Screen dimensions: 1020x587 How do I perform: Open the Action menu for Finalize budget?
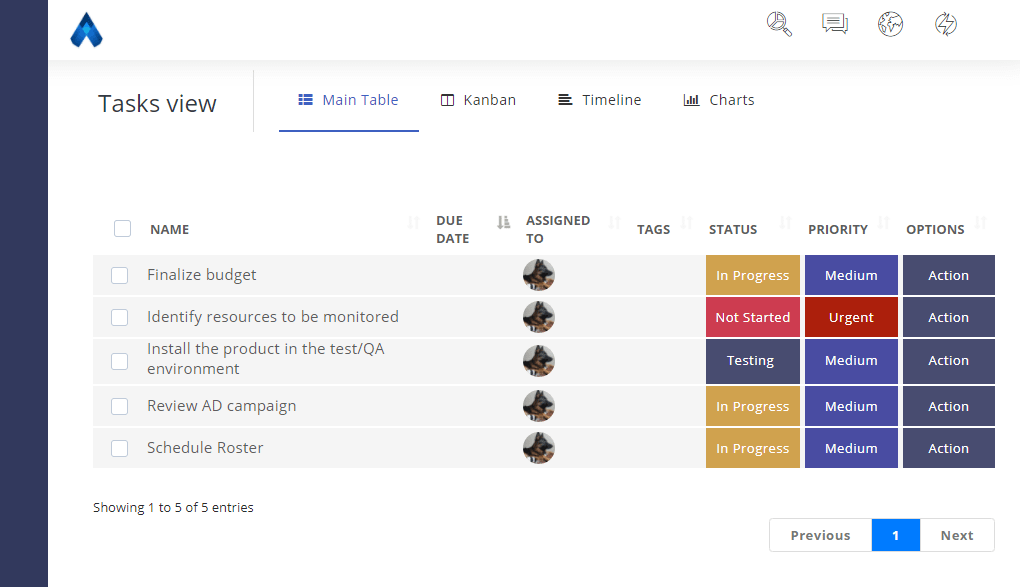(948, 275)
